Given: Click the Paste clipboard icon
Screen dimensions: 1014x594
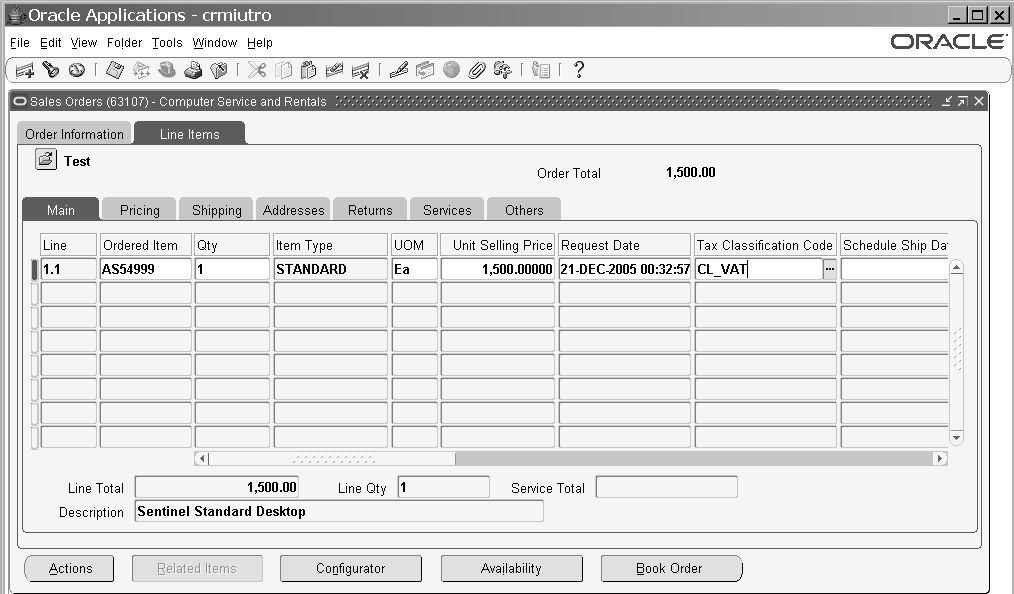Looking at the screenshot, I should tap(308, 70).
